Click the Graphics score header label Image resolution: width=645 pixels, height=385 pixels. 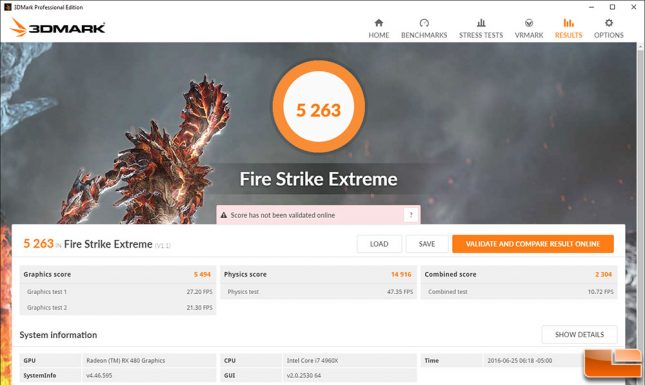point(47,274)
